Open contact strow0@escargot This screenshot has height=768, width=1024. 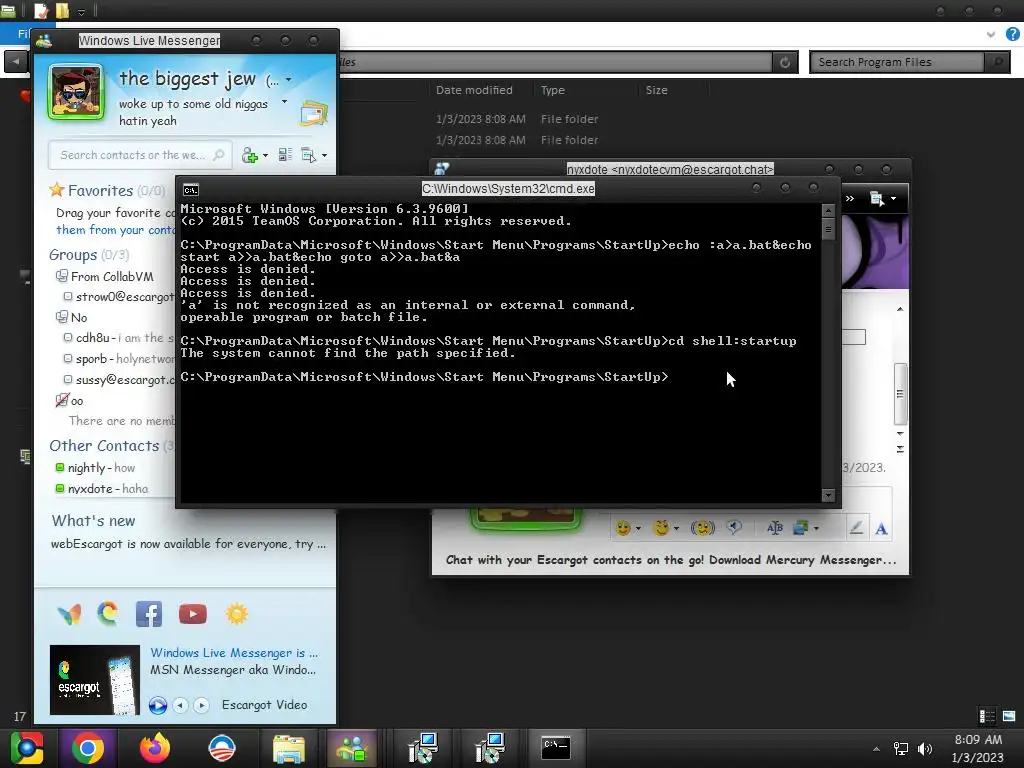pyautogui.click(x=119, y=296)
